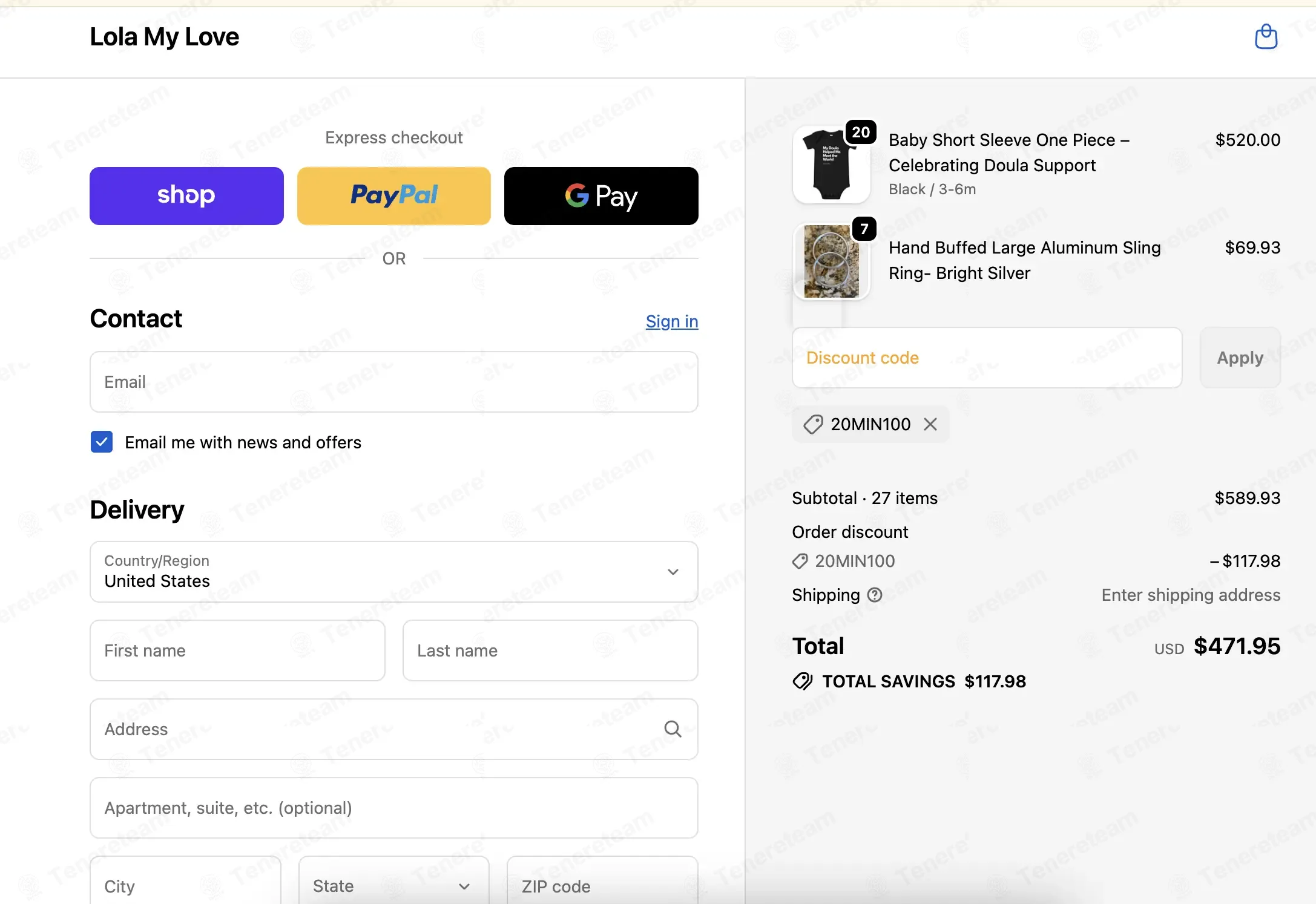This screenshot has height=904, width=1316.
Task: Click the quantity badge 20
Action: 861,132
